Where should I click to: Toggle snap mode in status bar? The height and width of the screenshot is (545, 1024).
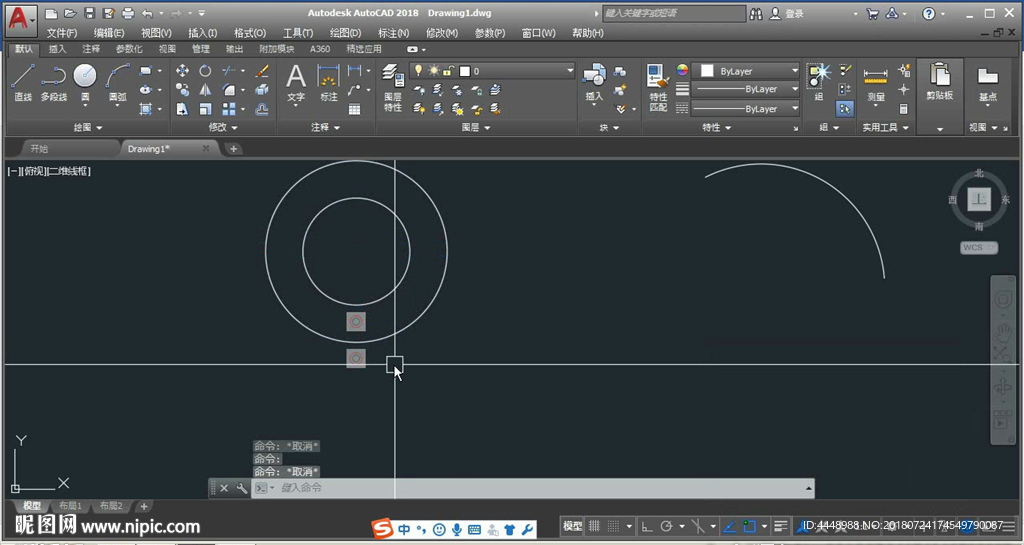(614, 526)
